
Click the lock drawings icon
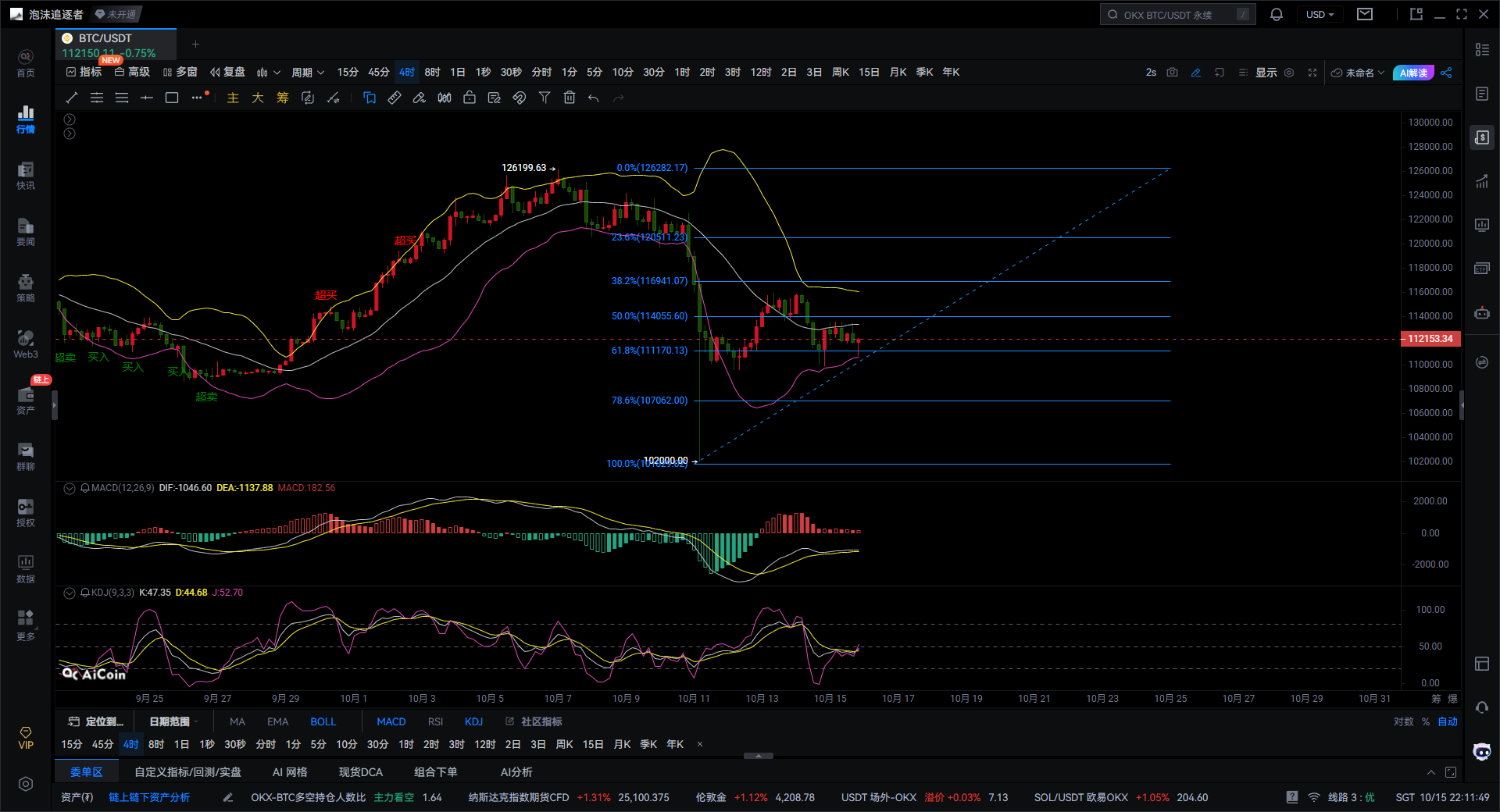[470, 98]
